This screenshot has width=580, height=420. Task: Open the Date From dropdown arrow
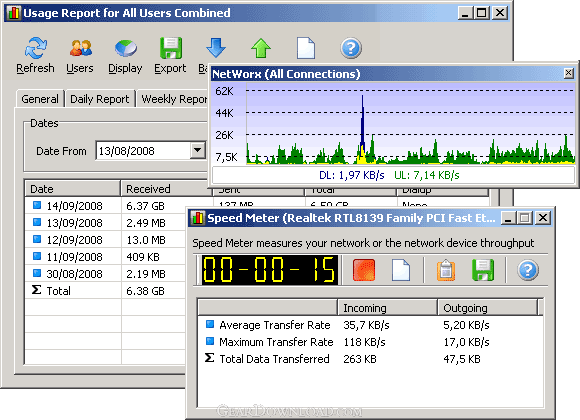pos(198,150)
